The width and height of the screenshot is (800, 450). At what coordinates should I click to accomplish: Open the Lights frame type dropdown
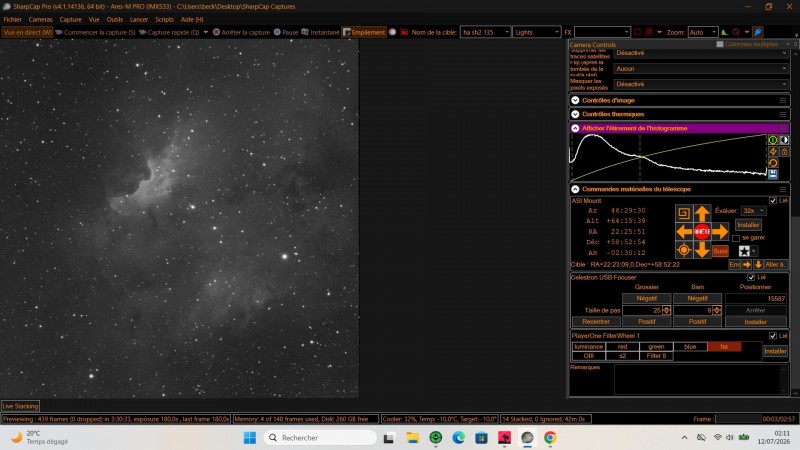[x=536, y=32]
